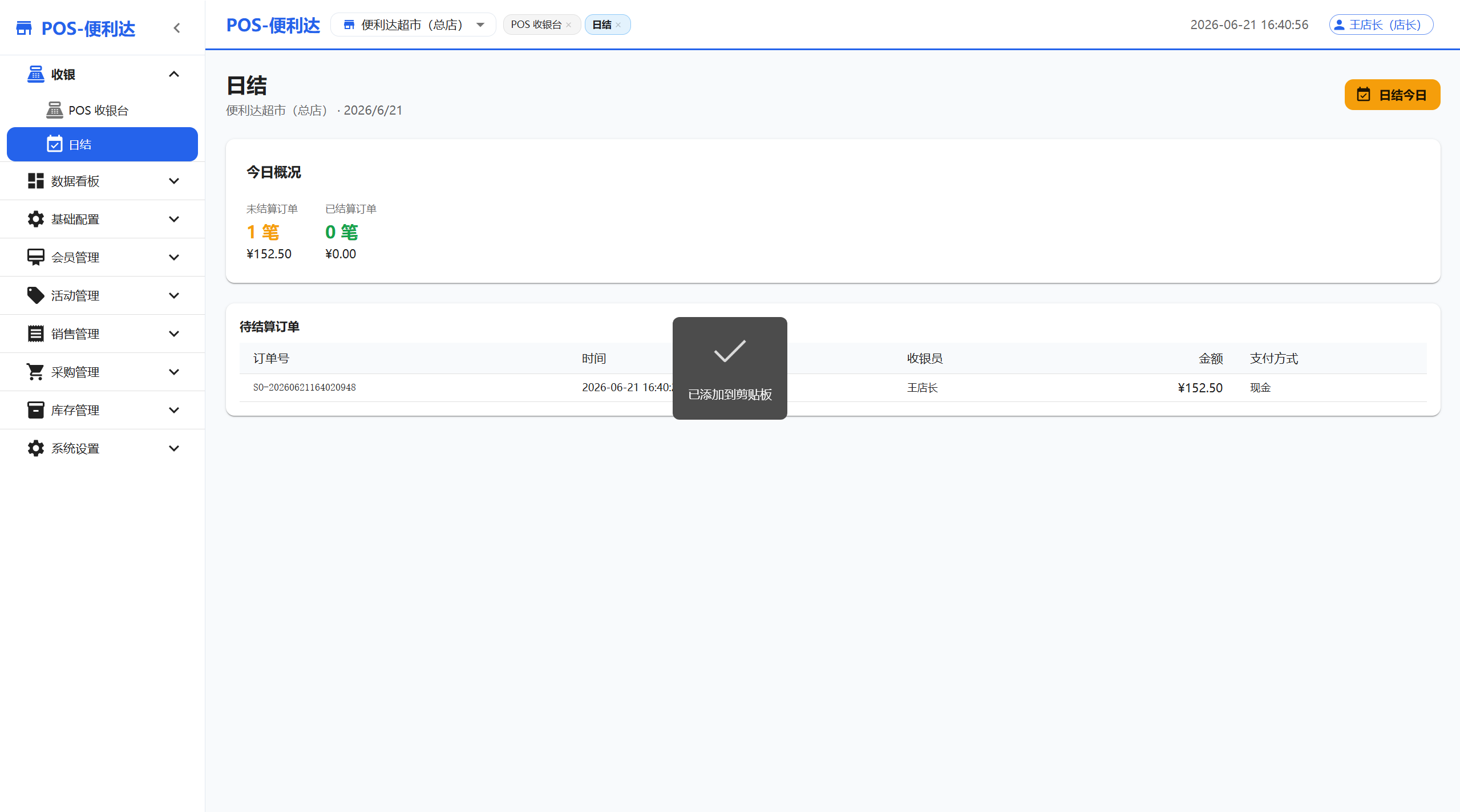The image size is (1460, 812).
Task: Open the 便利达超市（总店）store dropdown arrow
Action: click(x=480, y=25)
